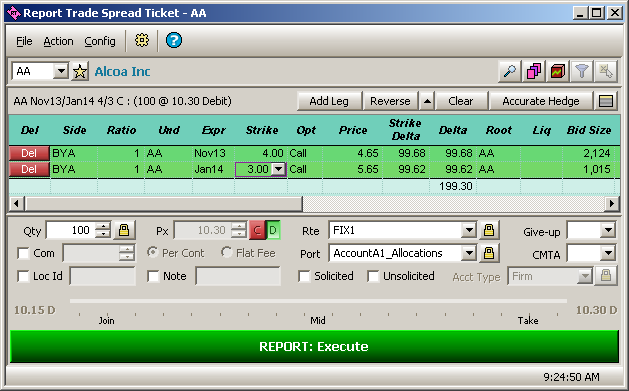629x391 pixels.
Task: Click the Nov13 expiration cell
Action: click(213, 153)
